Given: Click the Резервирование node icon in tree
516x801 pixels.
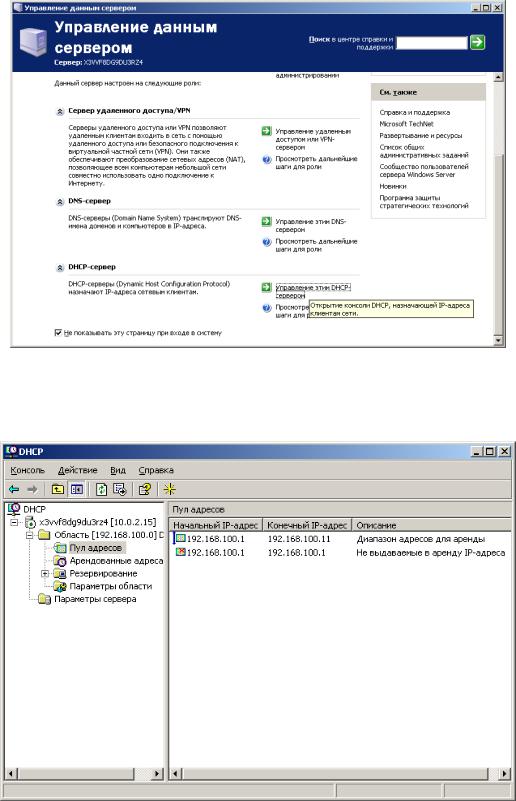Looking at the screenshot, I should coord(60,574).
